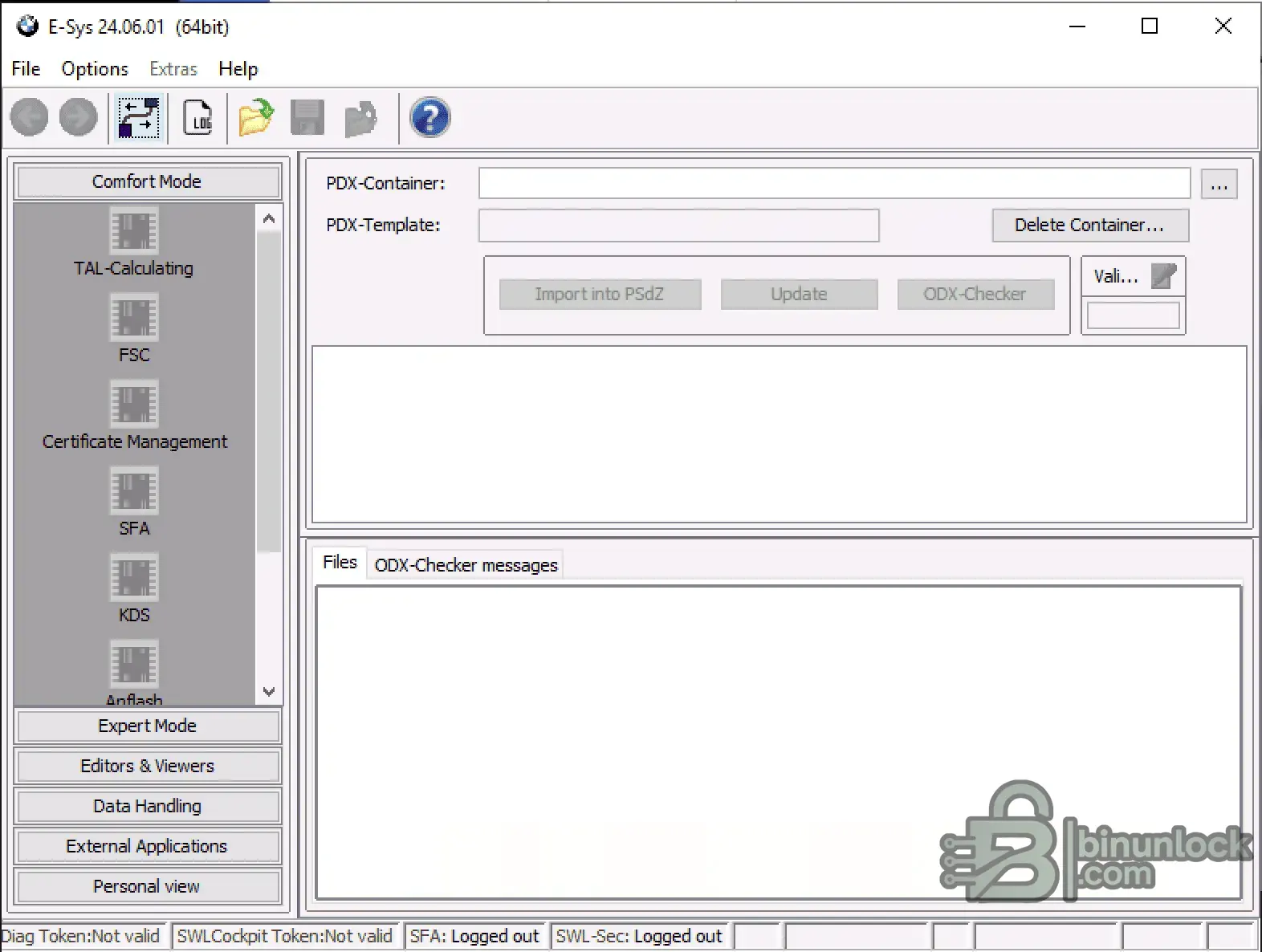Collapse the Comfort Mode section
Image resolution: width=1262 pixels, height=952 pixels.
(x=148, y=181)
